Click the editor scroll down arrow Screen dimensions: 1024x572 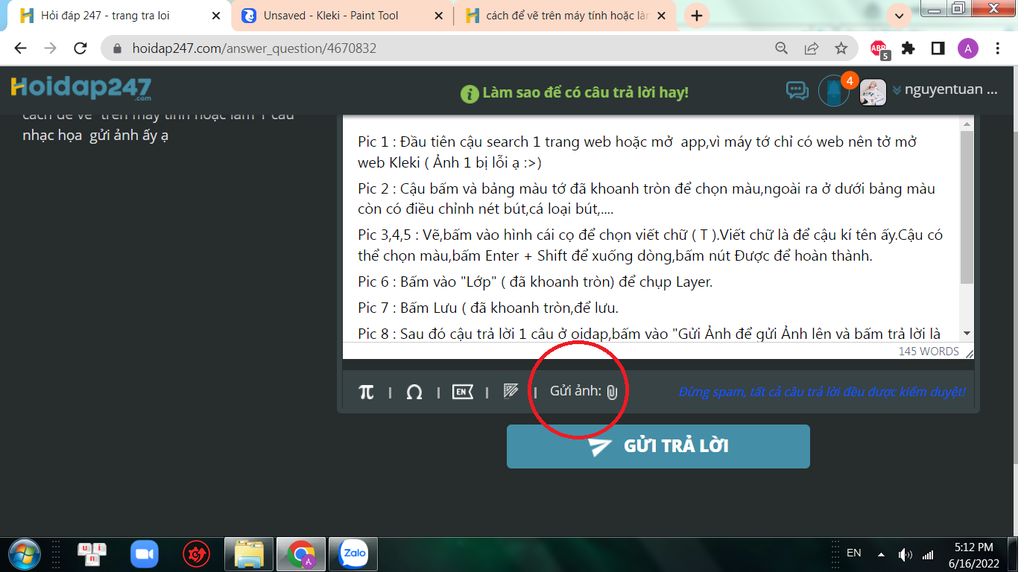(967, 334)
